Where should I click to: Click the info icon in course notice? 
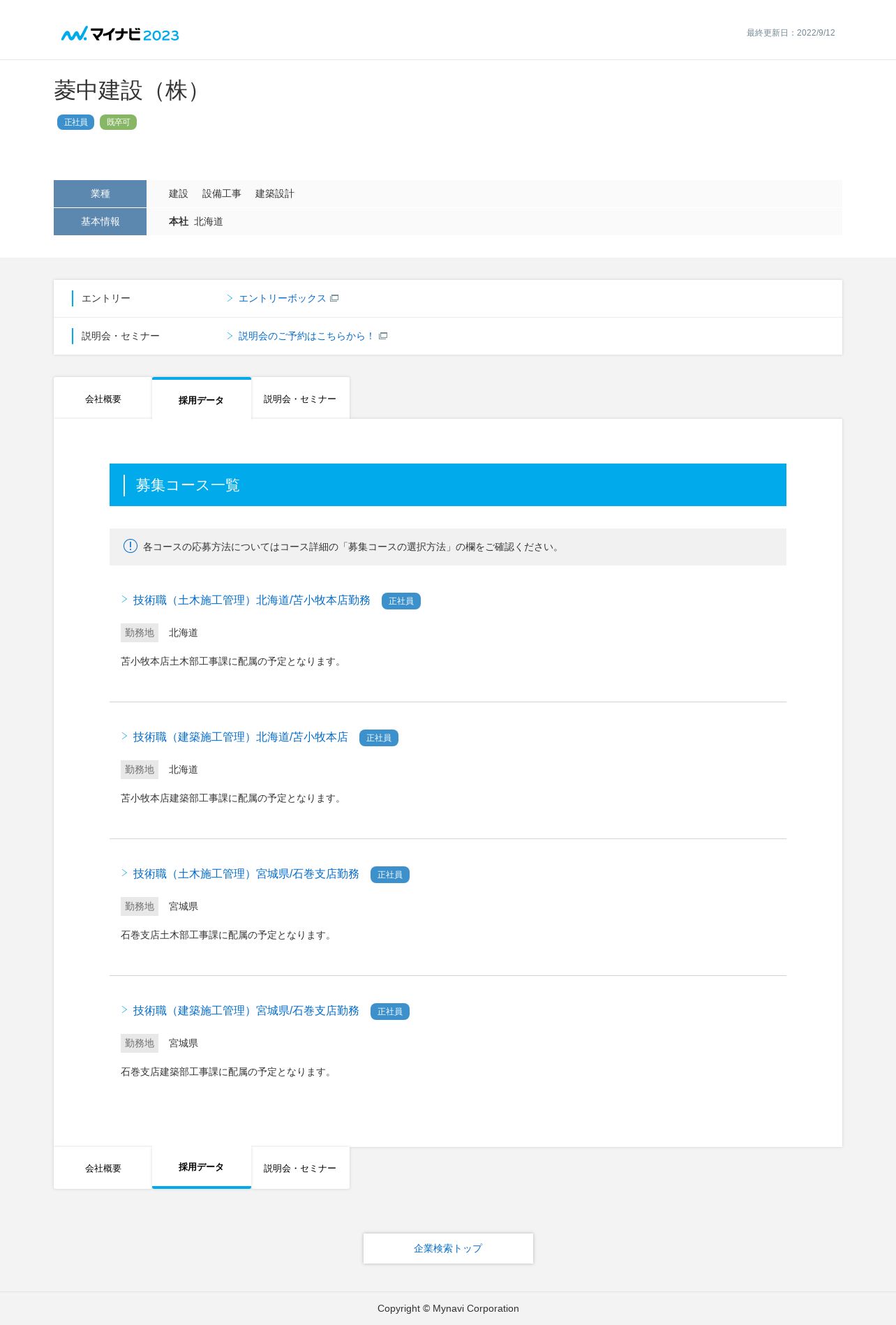(x=130, y=546)
